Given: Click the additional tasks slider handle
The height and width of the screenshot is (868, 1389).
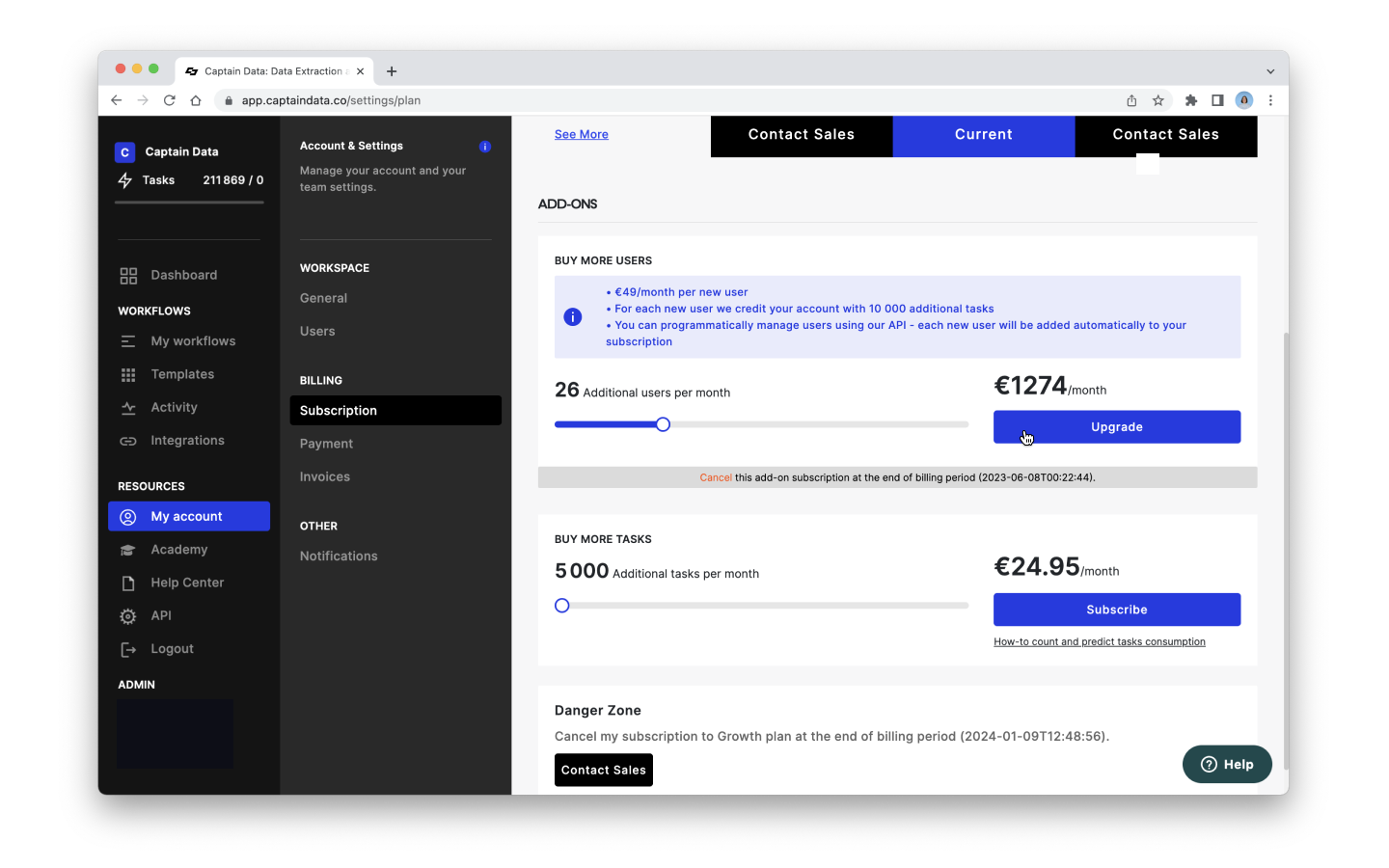Looking at the screenshot, I should coord(562,606).
